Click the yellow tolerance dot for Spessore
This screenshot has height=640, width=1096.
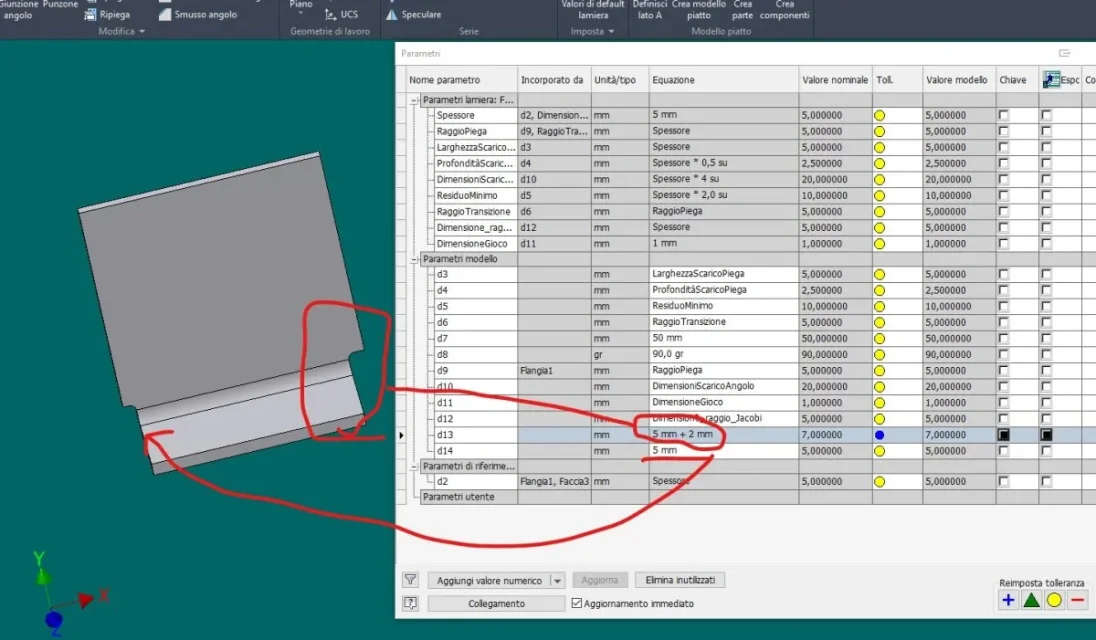point(879,115)
